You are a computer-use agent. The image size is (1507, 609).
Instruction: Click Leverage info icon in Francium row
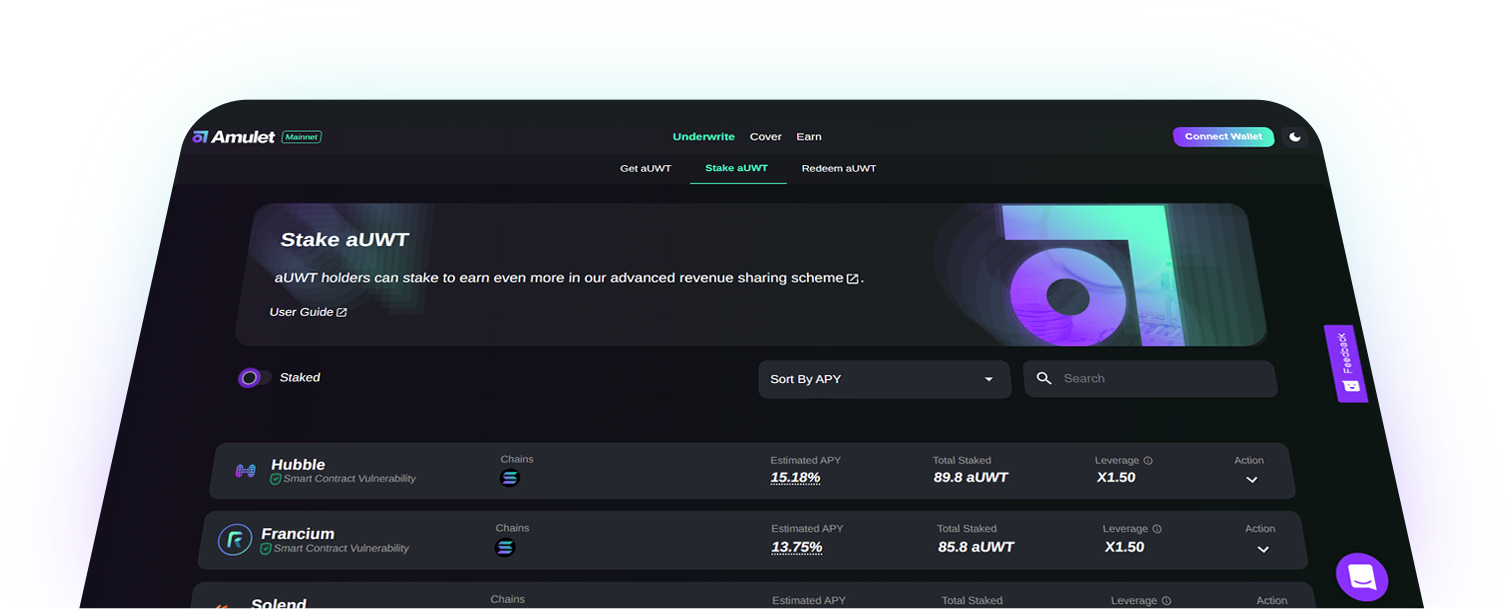(1157, 529)
